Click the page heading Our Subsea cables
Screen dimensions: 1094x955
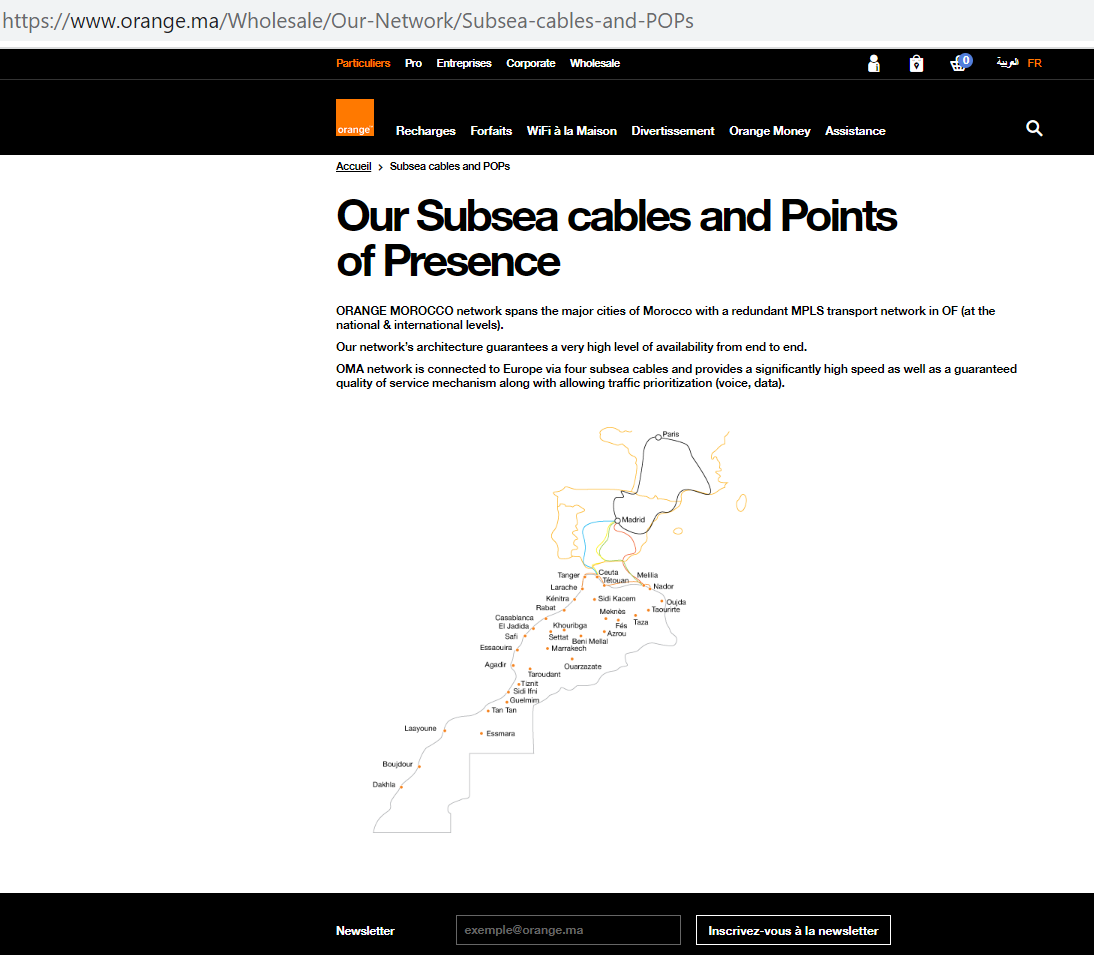click(x=617, y=238)
